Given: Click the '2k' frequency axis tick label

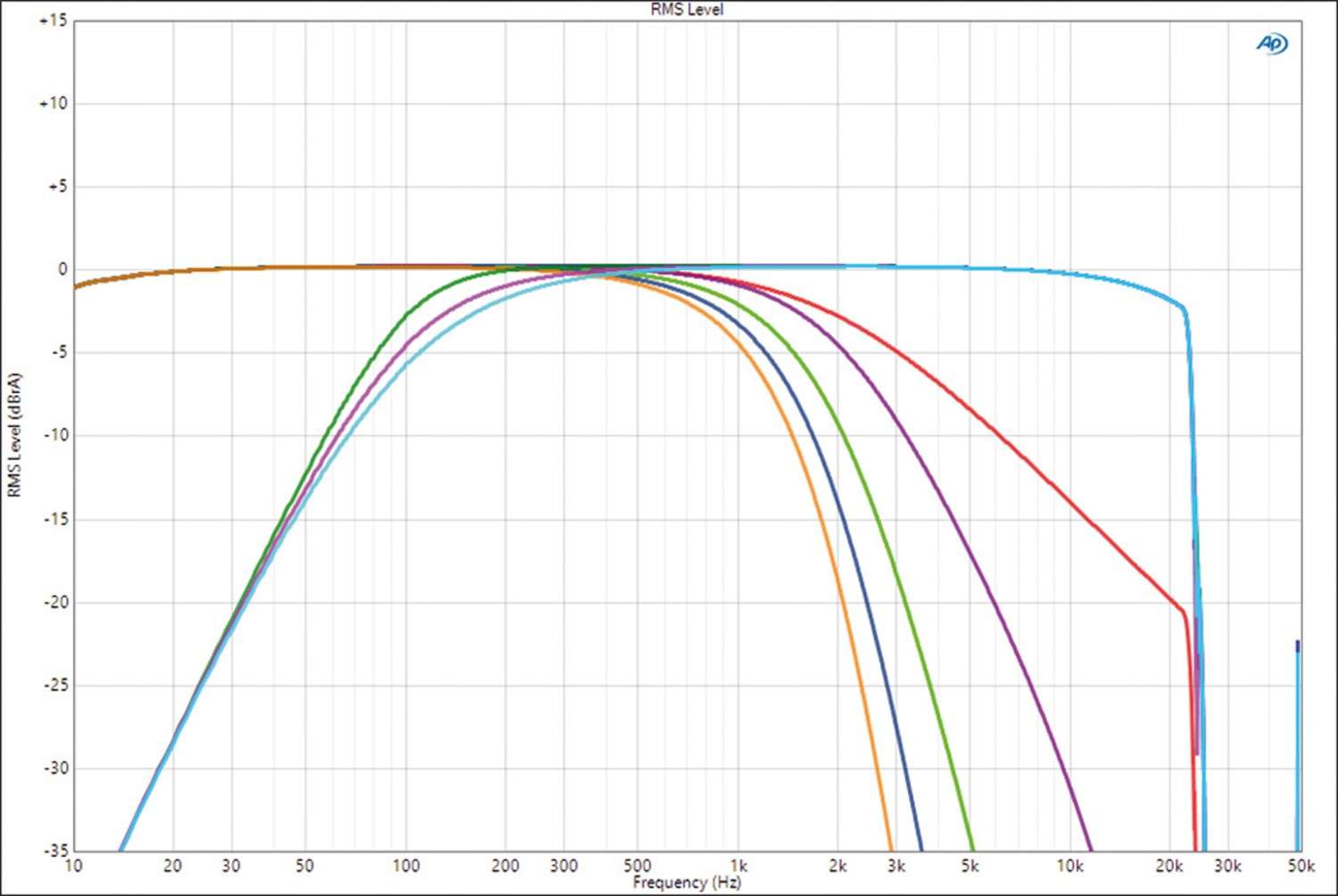Looking at the screenshot, I should [x=838, y=866].
